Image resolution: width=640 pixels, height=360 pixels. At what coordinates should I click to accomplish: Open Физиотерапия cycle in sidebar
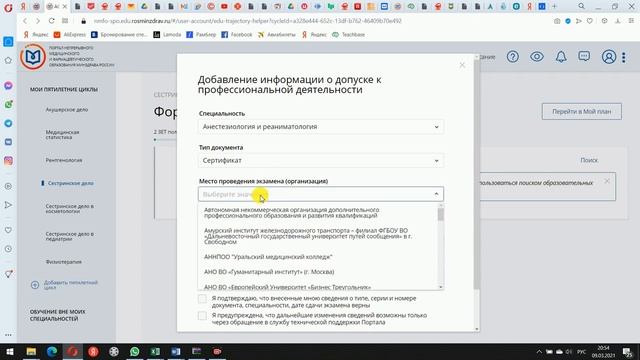63,262
